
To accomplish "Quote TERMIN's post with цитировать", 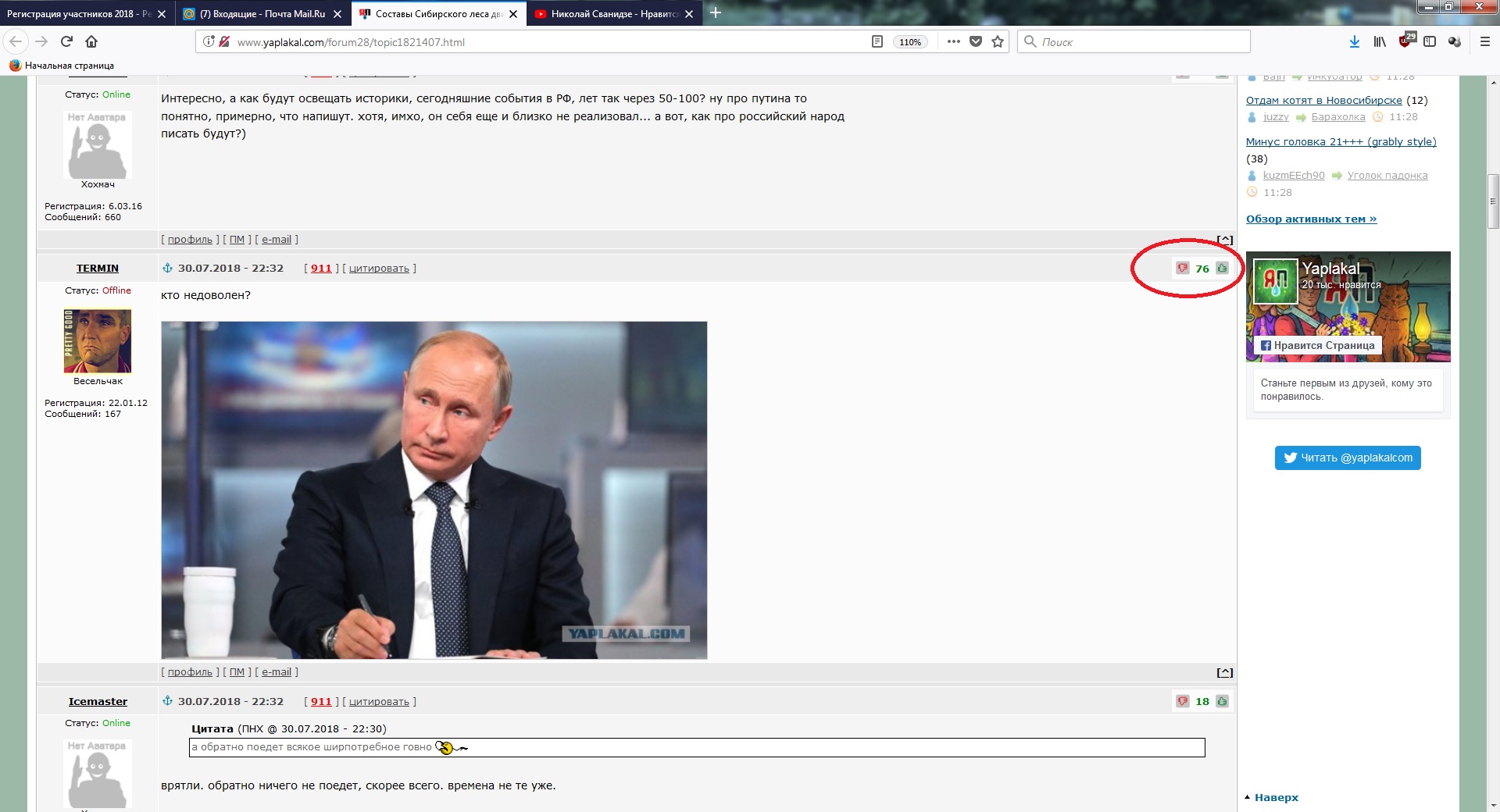I will (379, 268).
